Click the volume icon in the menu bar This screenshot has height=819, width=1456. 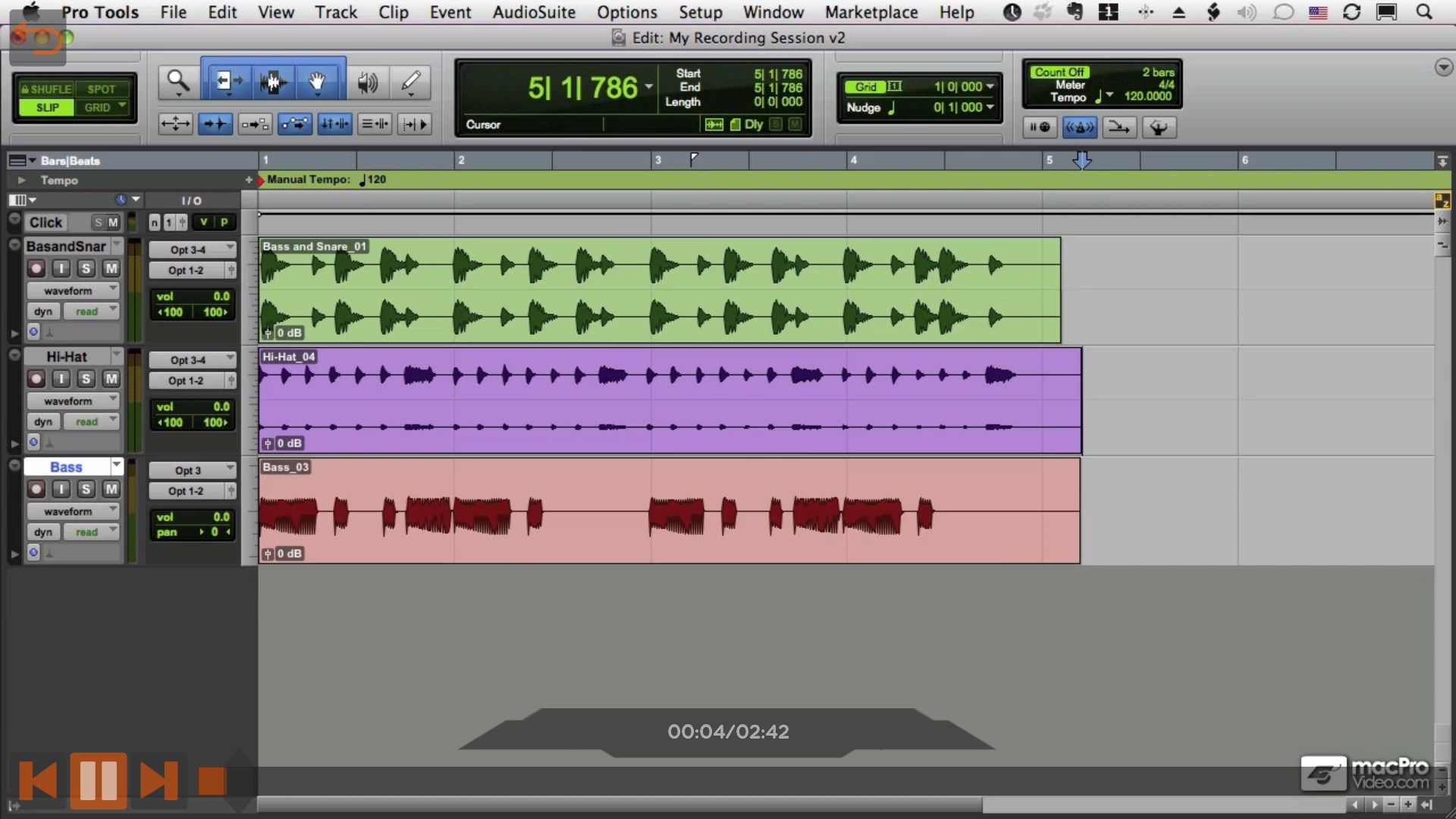(1246, 12)
